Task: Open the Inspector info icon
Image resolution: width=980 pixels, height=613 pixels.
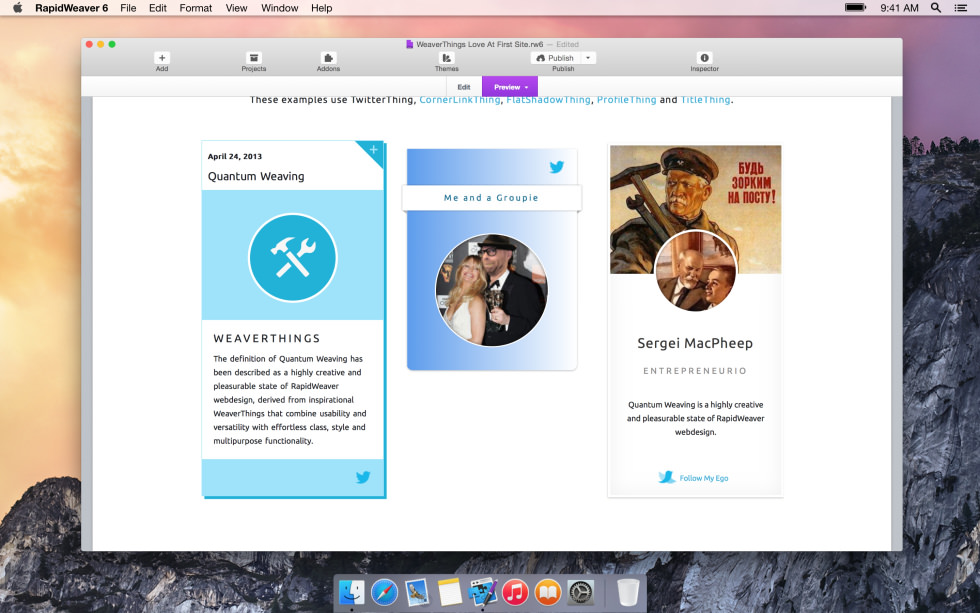Action: click(704, 58)
